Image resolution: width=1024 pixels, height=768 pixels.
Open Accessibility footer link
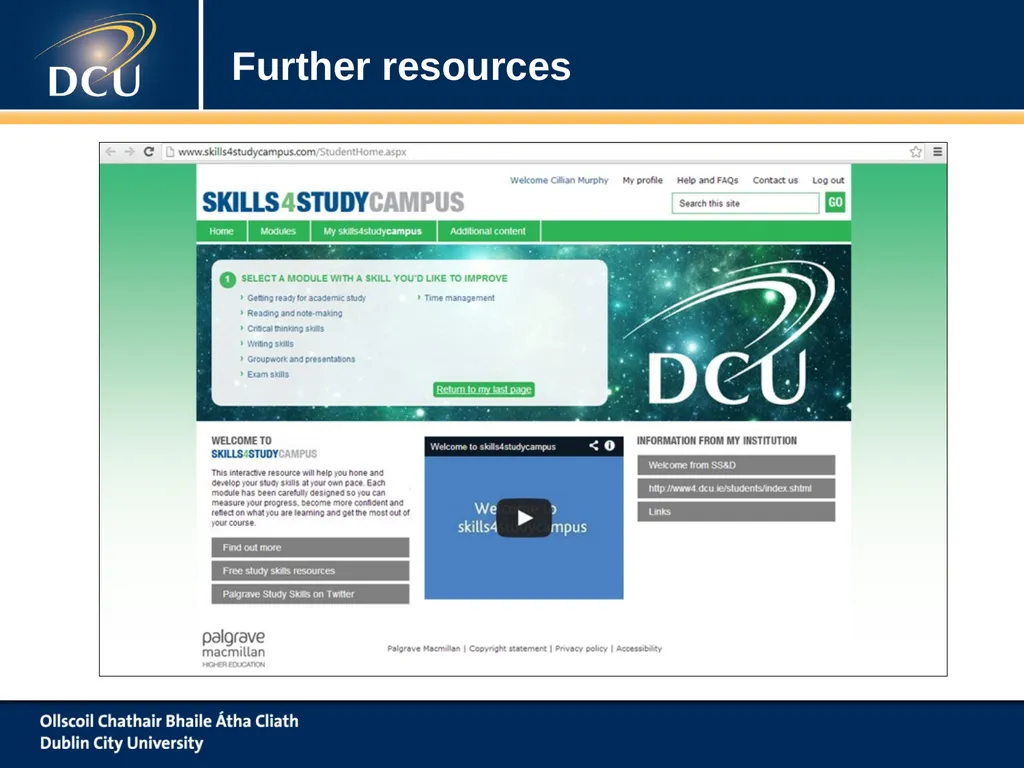click(x=639, y=648)
